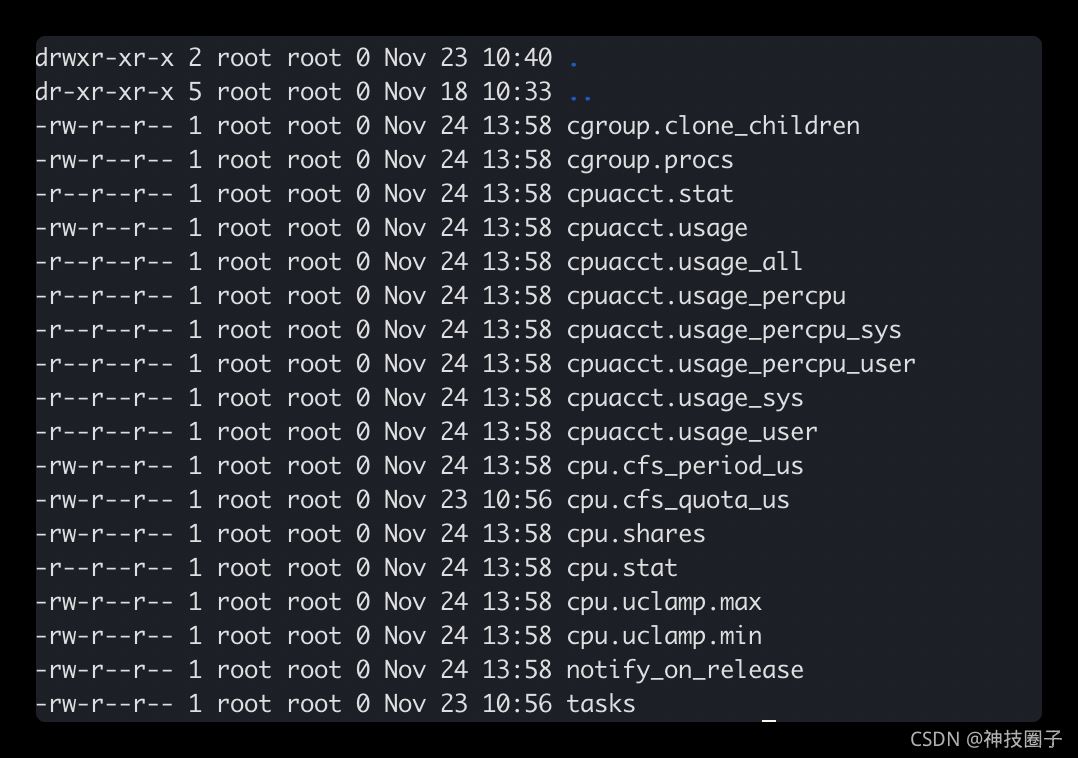Select the cpu.cfs_quota_us entry
The image size is (1078, 758).
coord(677,500)
